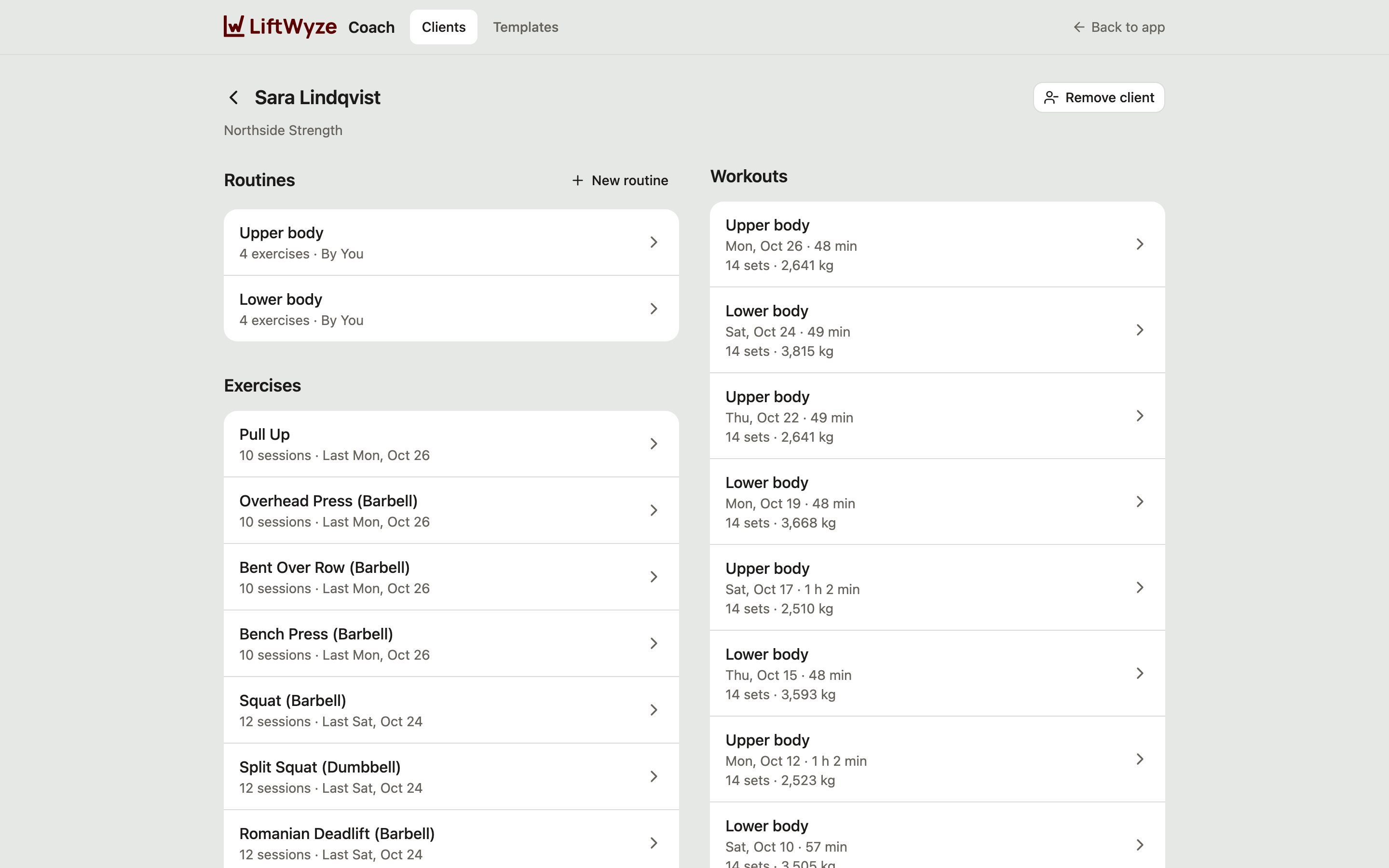Open chevron for Thu, Oct 15 workout

point(1140,673)
